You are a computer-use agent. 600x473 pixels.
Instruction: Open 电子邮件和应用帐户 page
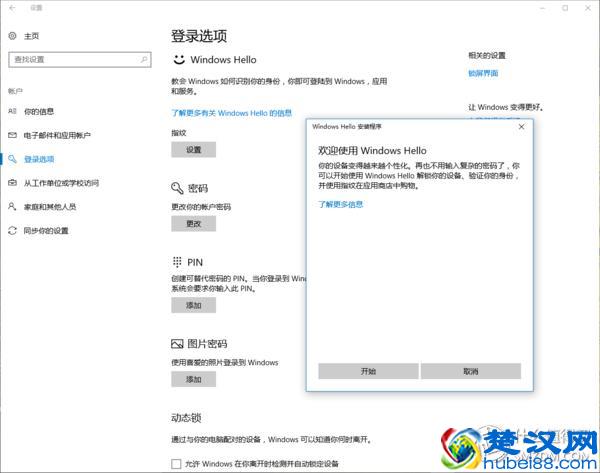click(57, 135)
